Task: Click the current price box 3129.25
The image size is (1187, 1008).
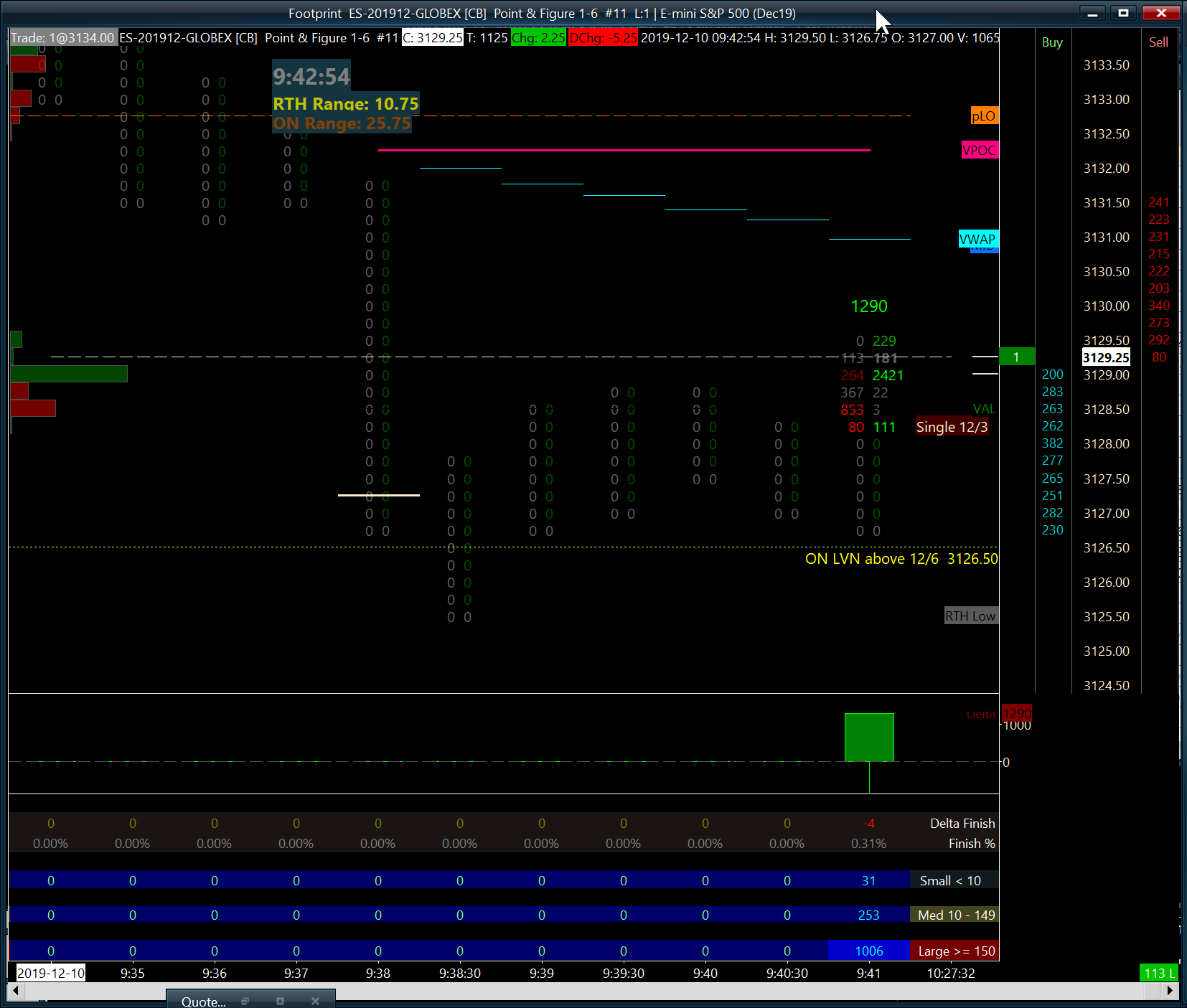Action: pyautogui.click(x=1106, y=357)
